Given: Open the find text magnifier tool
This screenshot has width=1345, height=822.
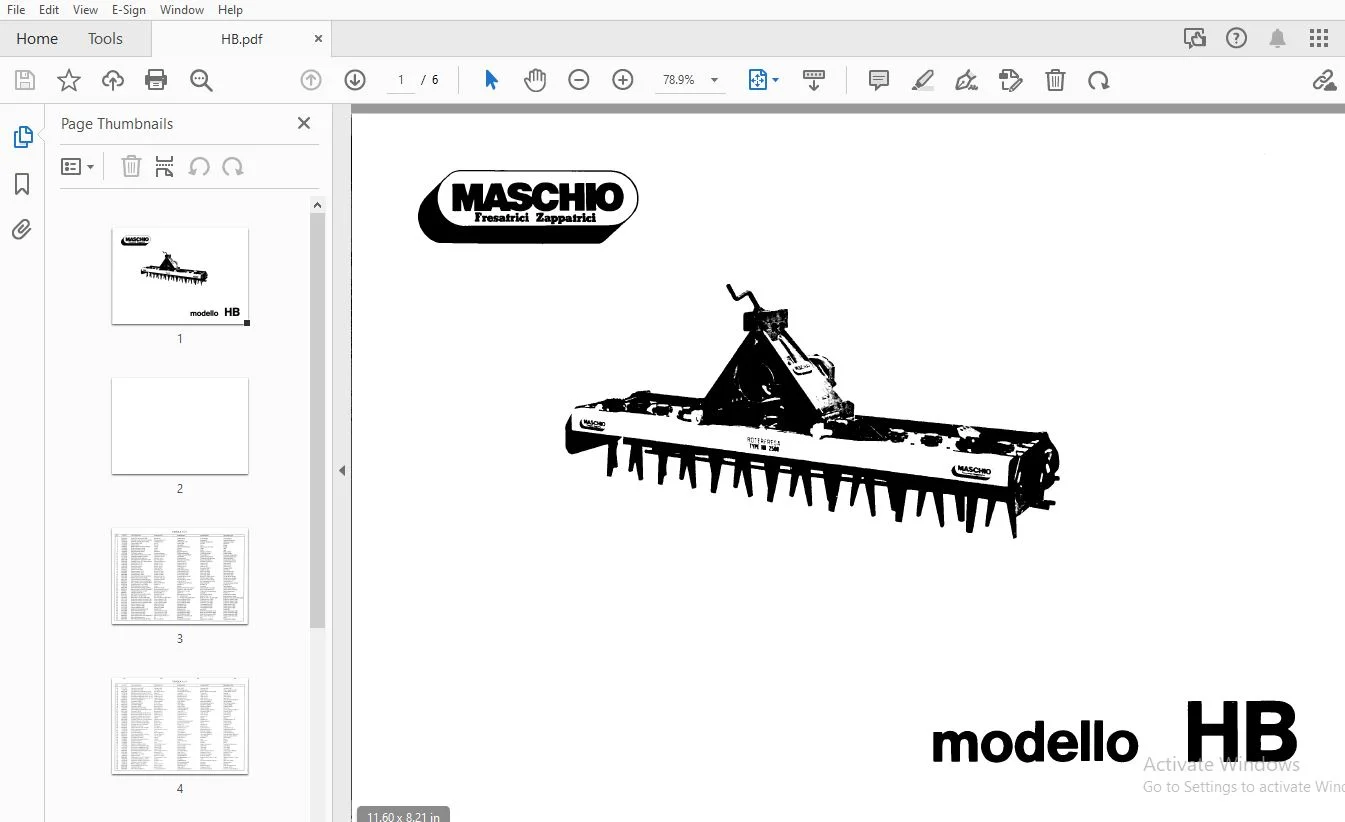Looking at the screenshot, I should (x=201, y=80).
